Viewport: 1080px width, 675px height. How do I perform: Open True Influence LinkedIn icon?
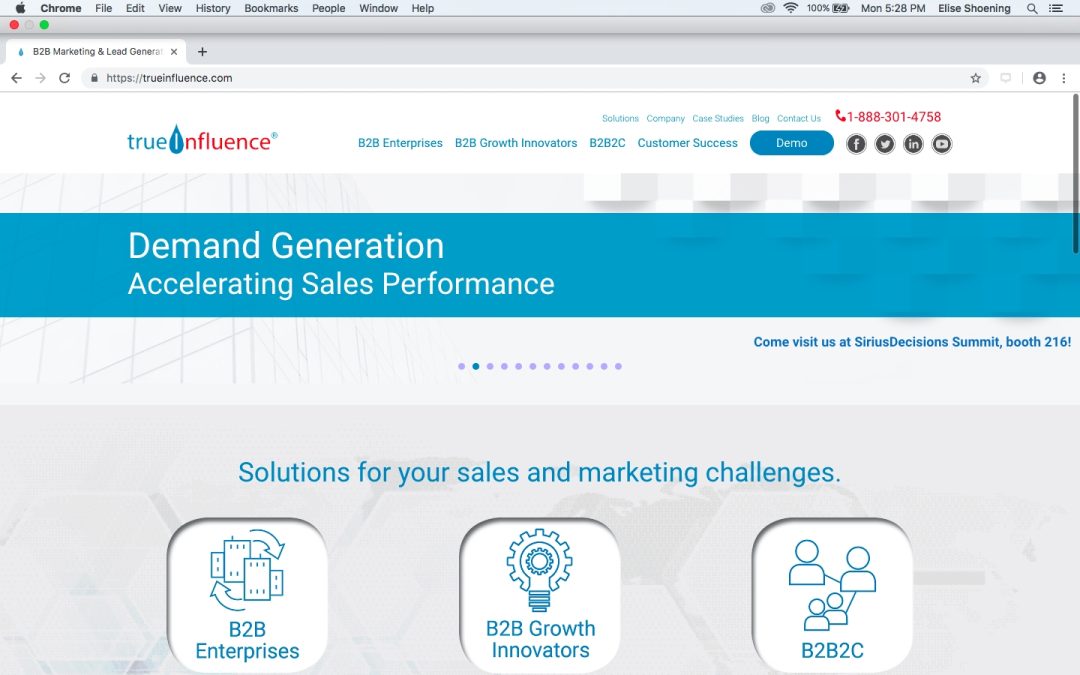[913, 144]
